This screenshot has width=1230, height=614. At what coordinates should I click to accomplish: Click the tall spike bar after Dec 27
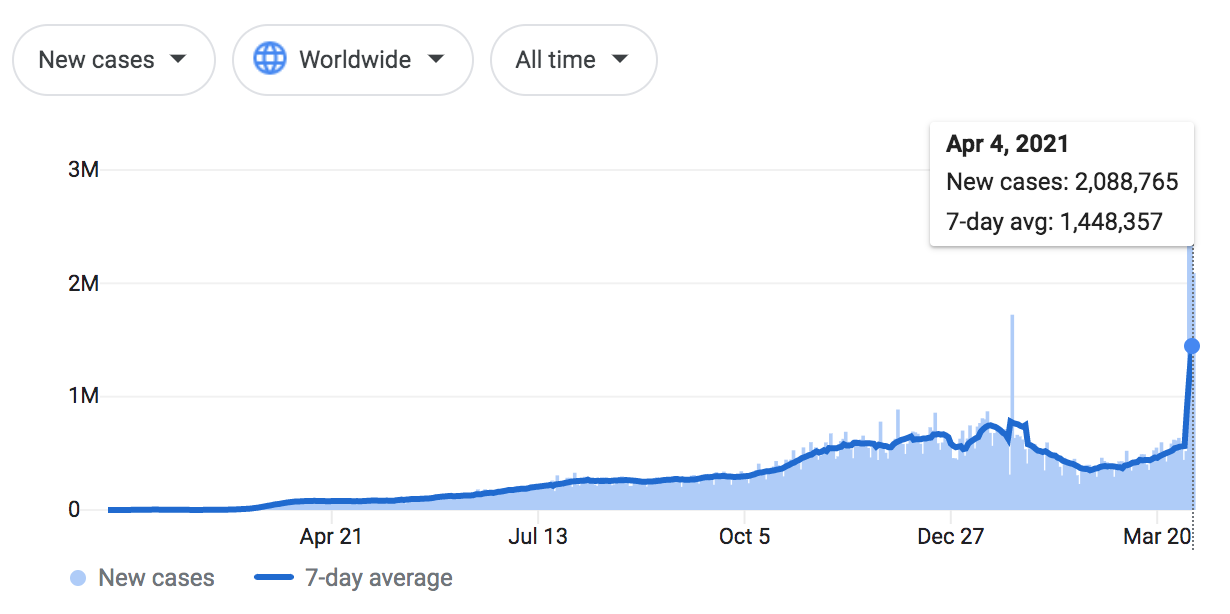1012,380
